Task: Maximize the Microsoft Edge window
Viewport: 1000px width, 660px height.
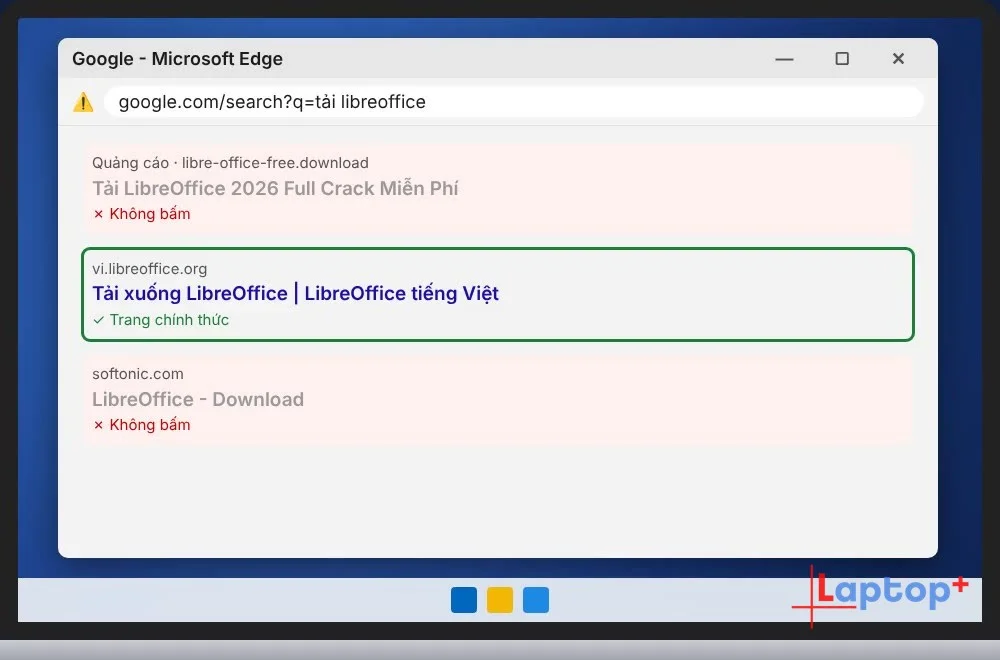Action: tap(842, 59)
